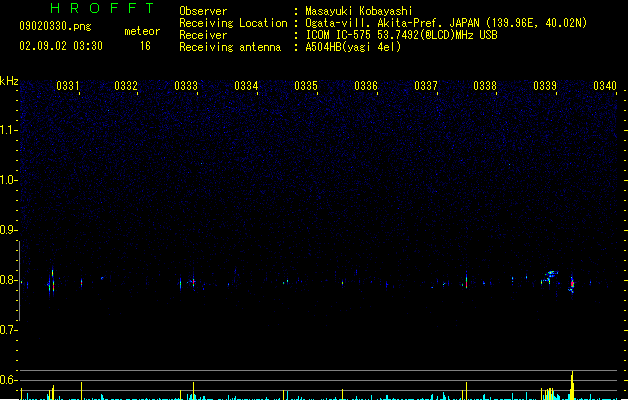629x400 pixels.
Task: Click the curved cyan meteor echo before 0339
Action: 550,276
